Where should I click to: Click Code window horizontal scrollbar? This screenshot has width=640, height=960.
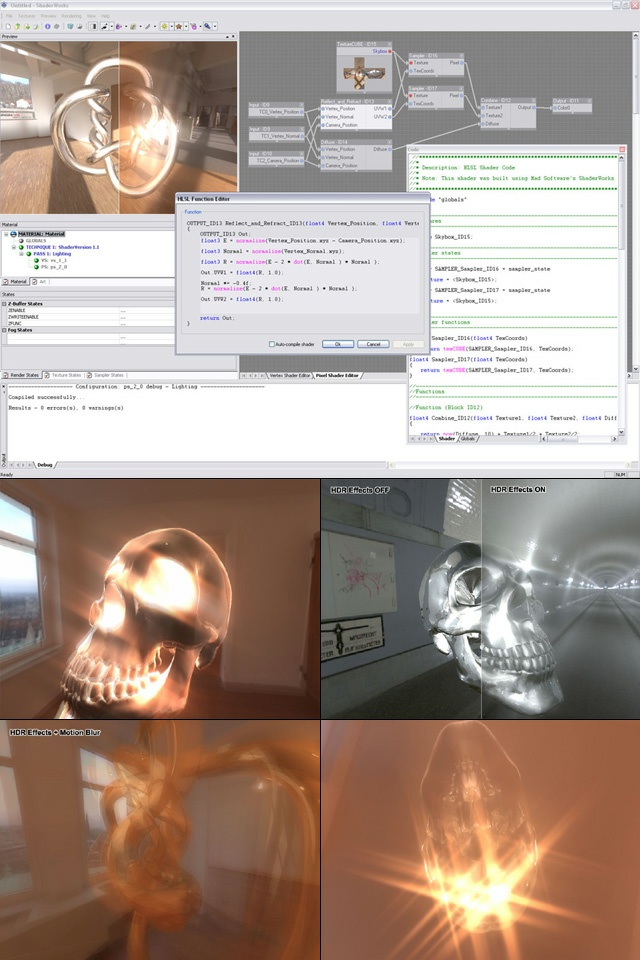tap(579, 439)
